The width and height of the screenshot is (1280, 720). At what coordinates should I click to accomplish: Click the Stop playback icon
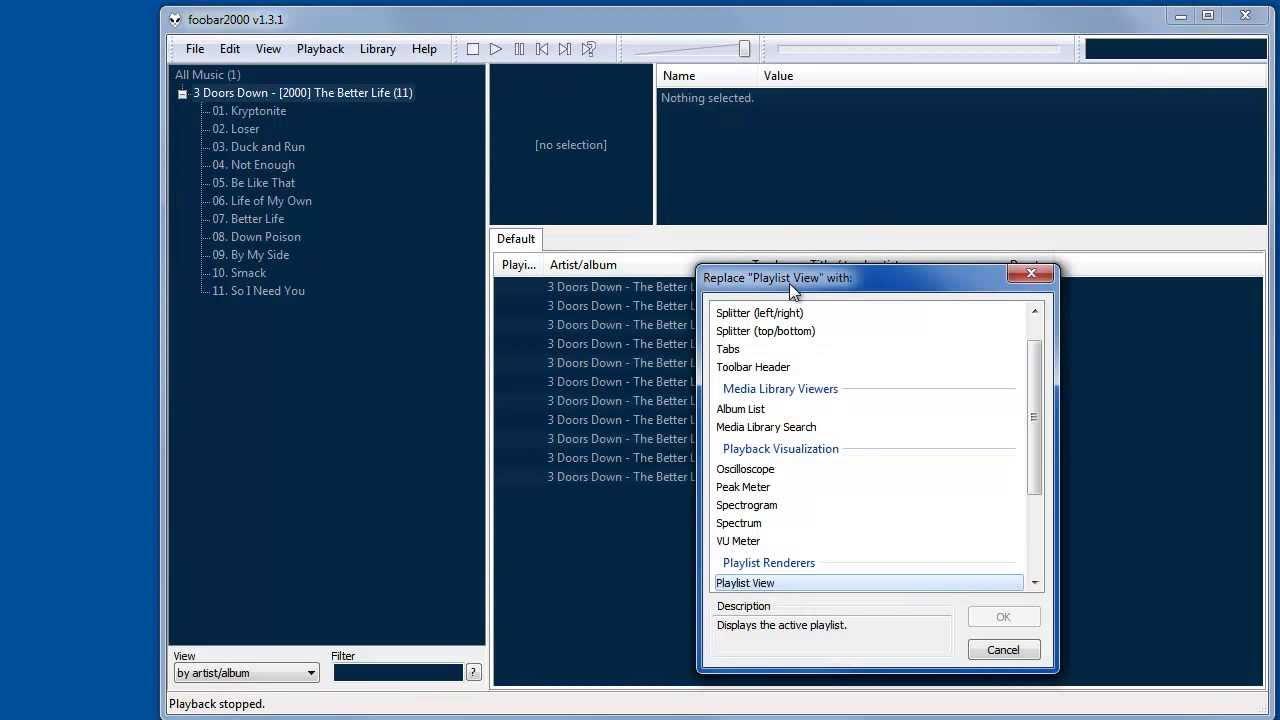[x=472, y=48]
